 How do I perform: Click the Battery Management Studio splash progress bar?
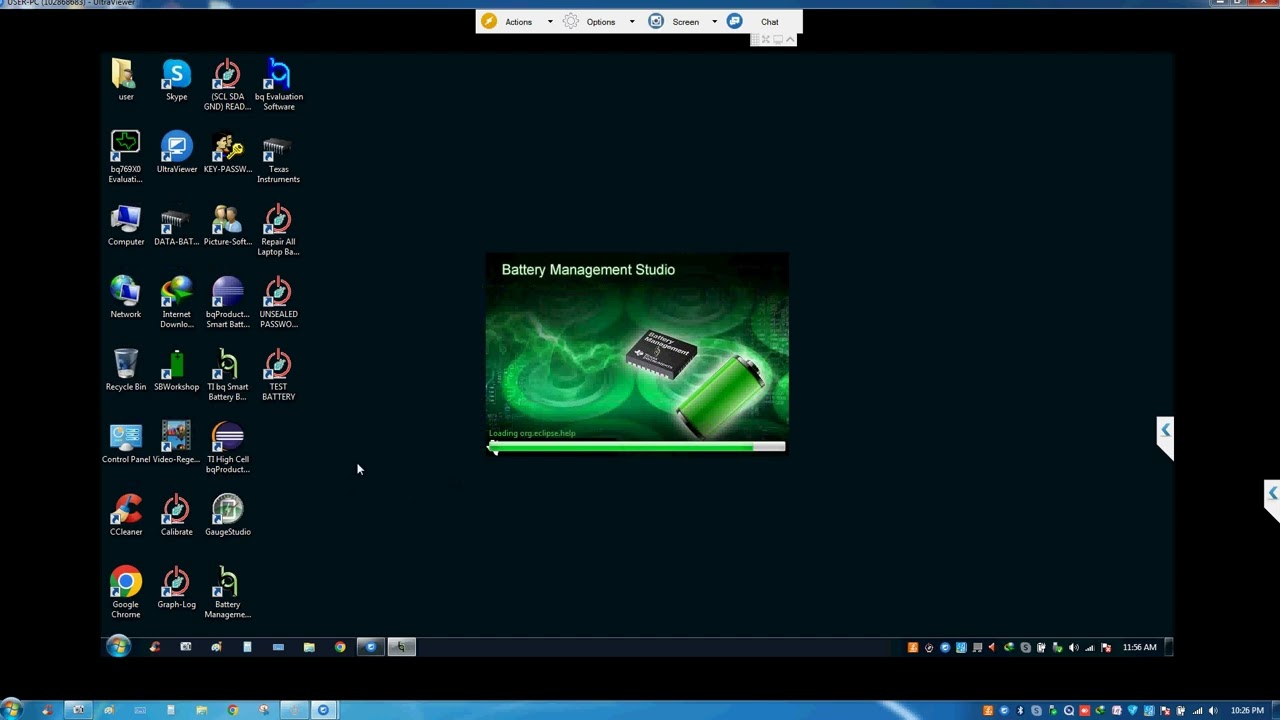(x=637, y=447)
